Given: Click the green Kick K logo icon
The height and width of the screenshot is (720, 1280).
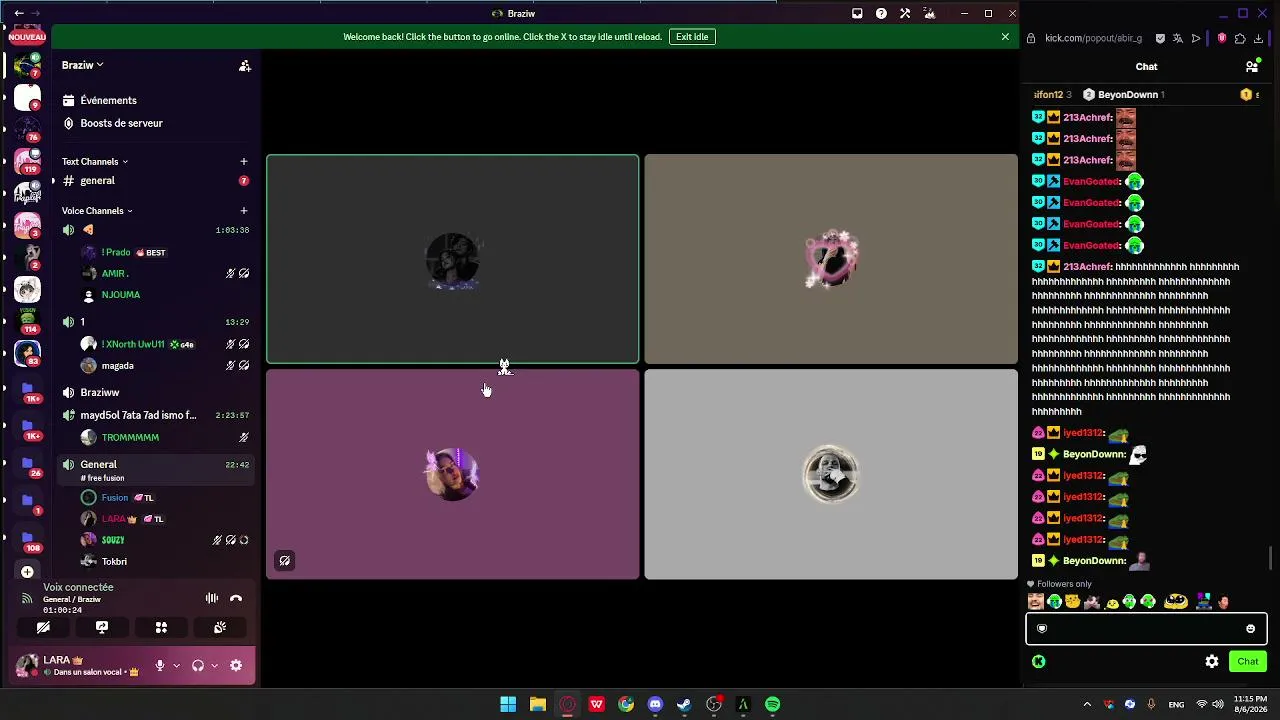Looking at the screenshot, I should [x=1039, y=661].
